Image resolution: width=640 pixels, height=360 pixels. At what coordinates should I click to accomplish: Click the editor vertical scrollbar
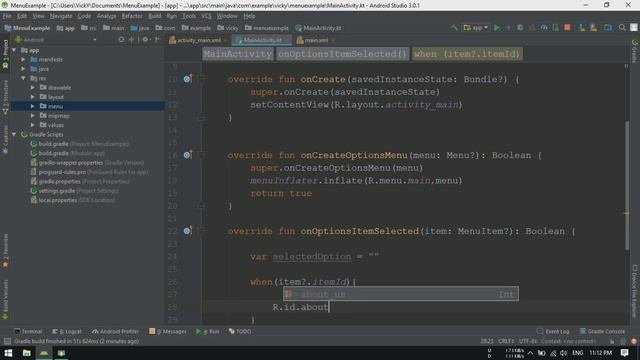(x=627, y=186)
